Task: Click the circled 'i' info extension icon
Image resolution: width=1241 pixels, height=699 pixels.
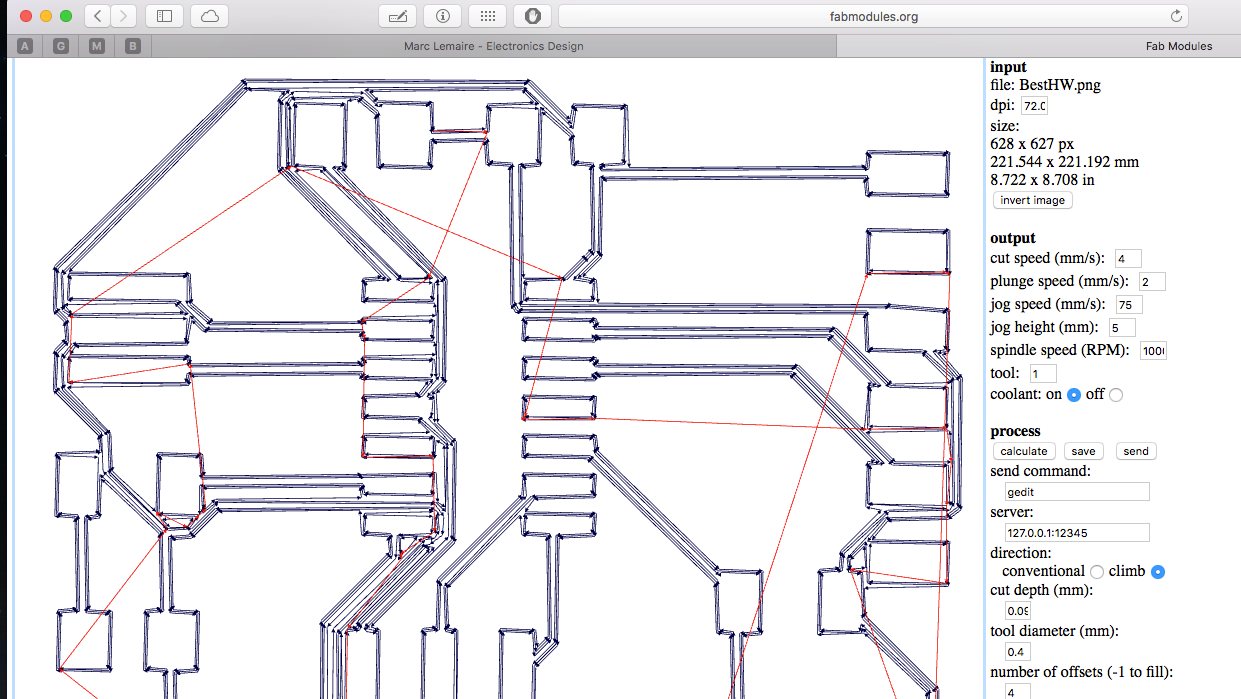Action: coord(443,16)
